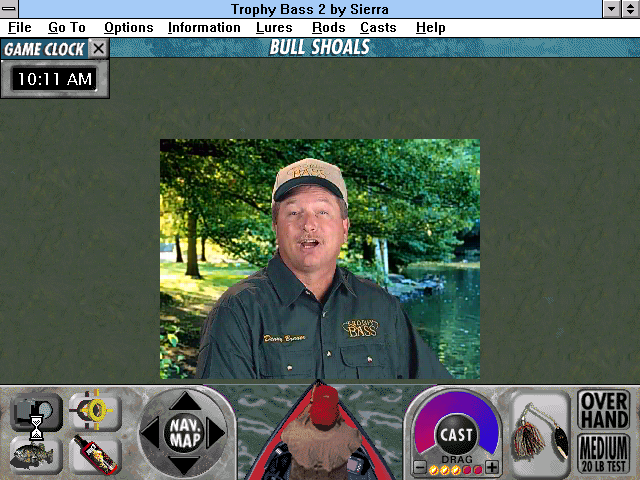
Task: Click the GAME CLOCK panel title
Action: (44, 49)
